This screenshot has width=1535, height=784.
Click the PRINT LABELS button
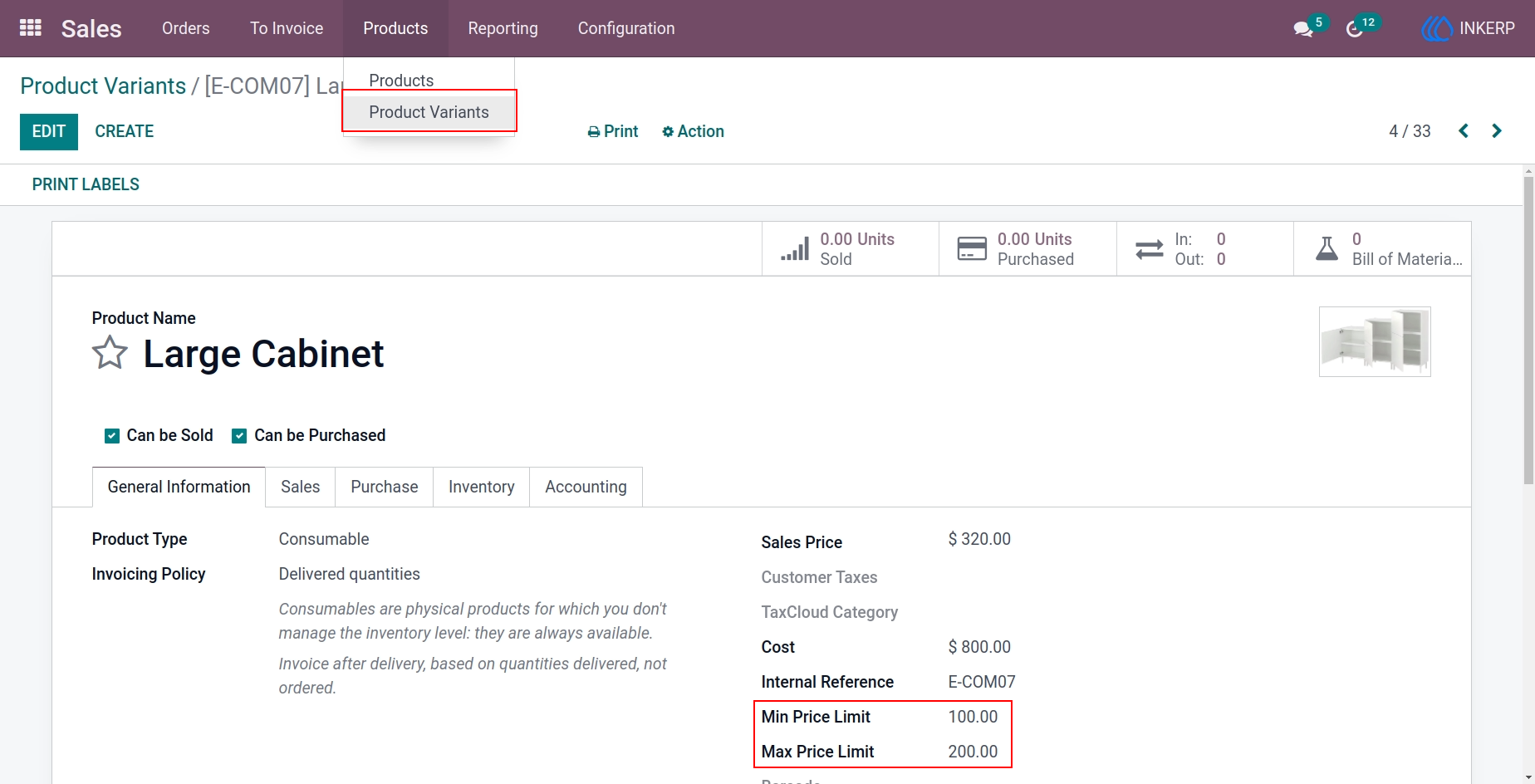pyautogui.click(x=86, y=184)
